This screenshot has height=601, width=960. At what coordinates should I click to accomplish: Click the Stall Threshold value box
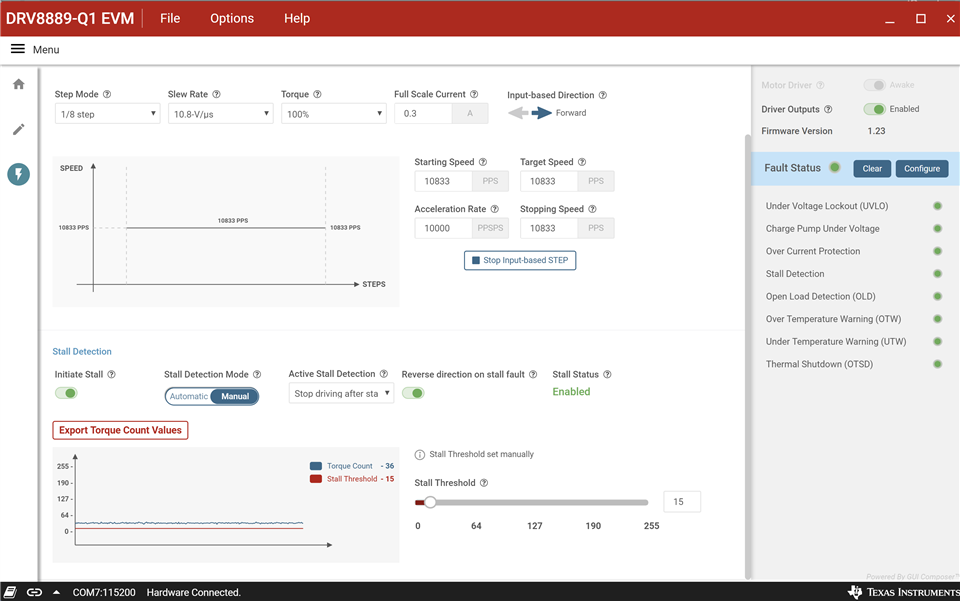pyautogui.click(x=682, y=502)
